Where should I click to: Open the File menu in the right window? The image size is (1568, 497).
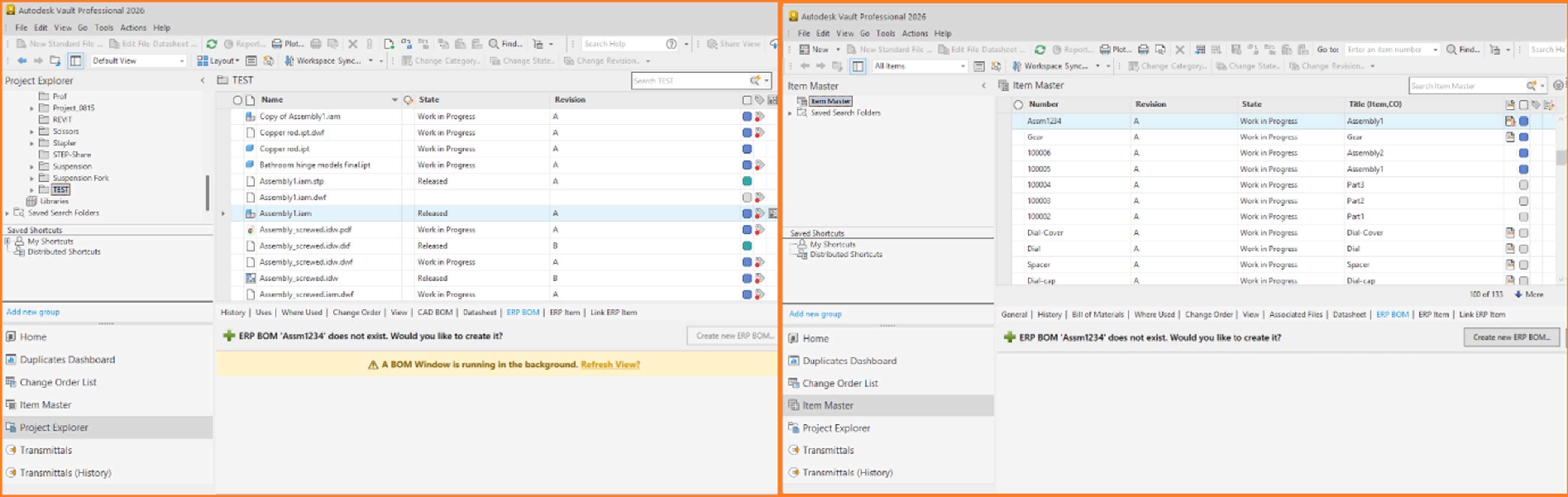[804, 33]
